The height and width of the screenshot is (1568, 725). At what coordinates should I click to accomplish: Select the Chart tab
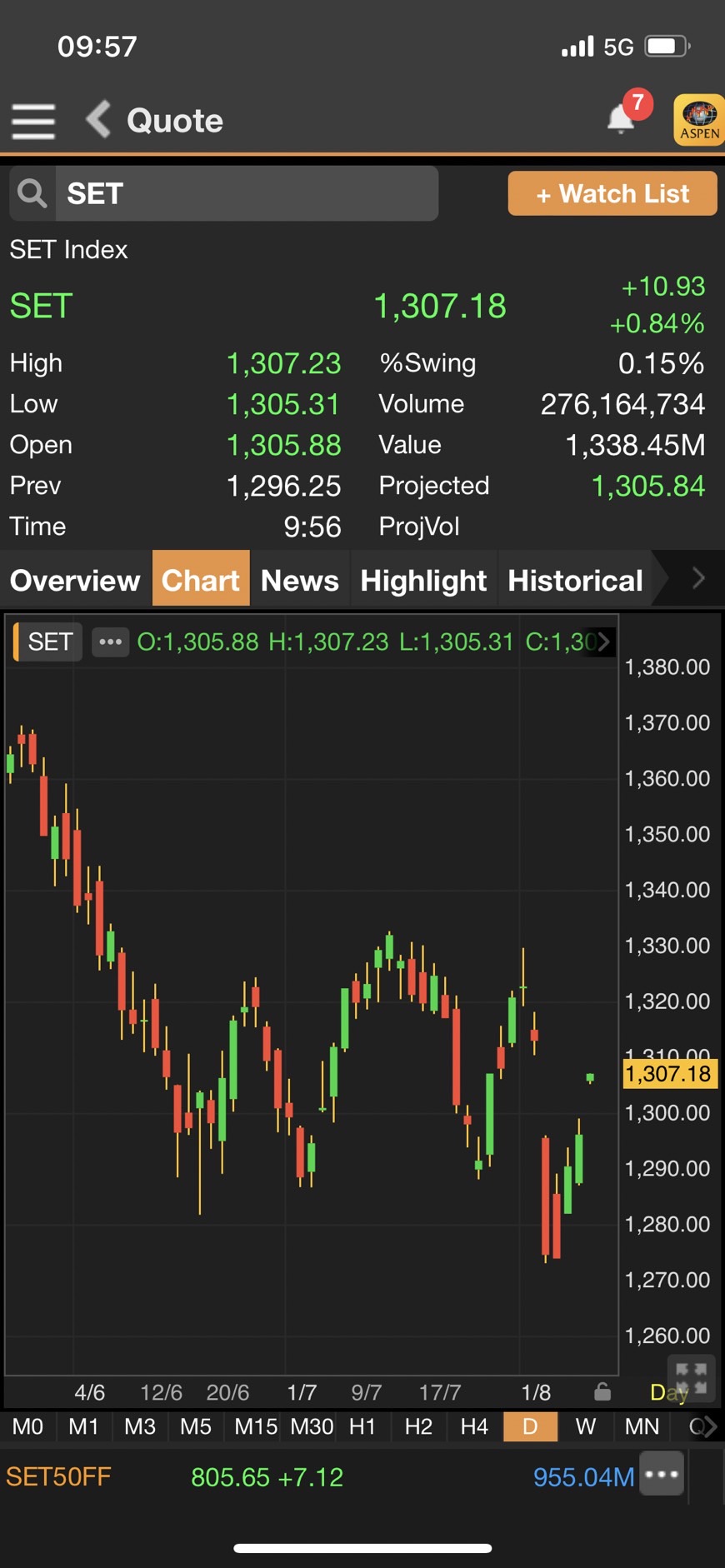(x=201, y=580)
